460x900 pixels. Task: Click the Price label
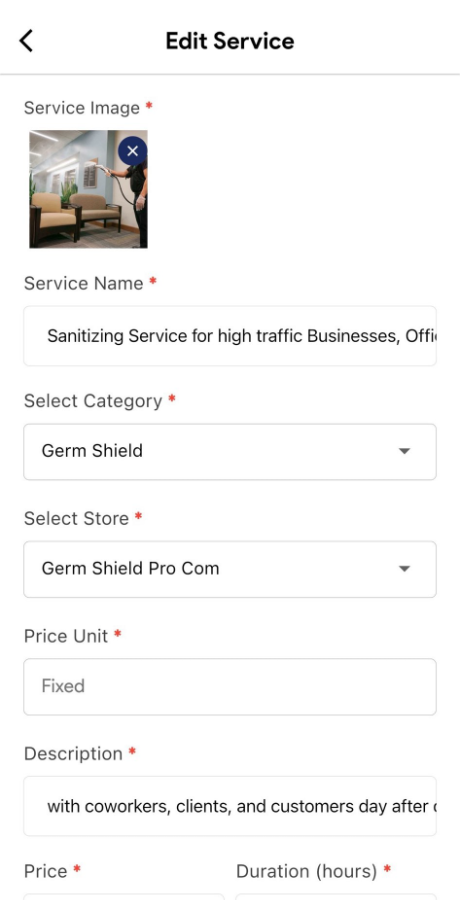pyautogui.click(x=45, y=871)
